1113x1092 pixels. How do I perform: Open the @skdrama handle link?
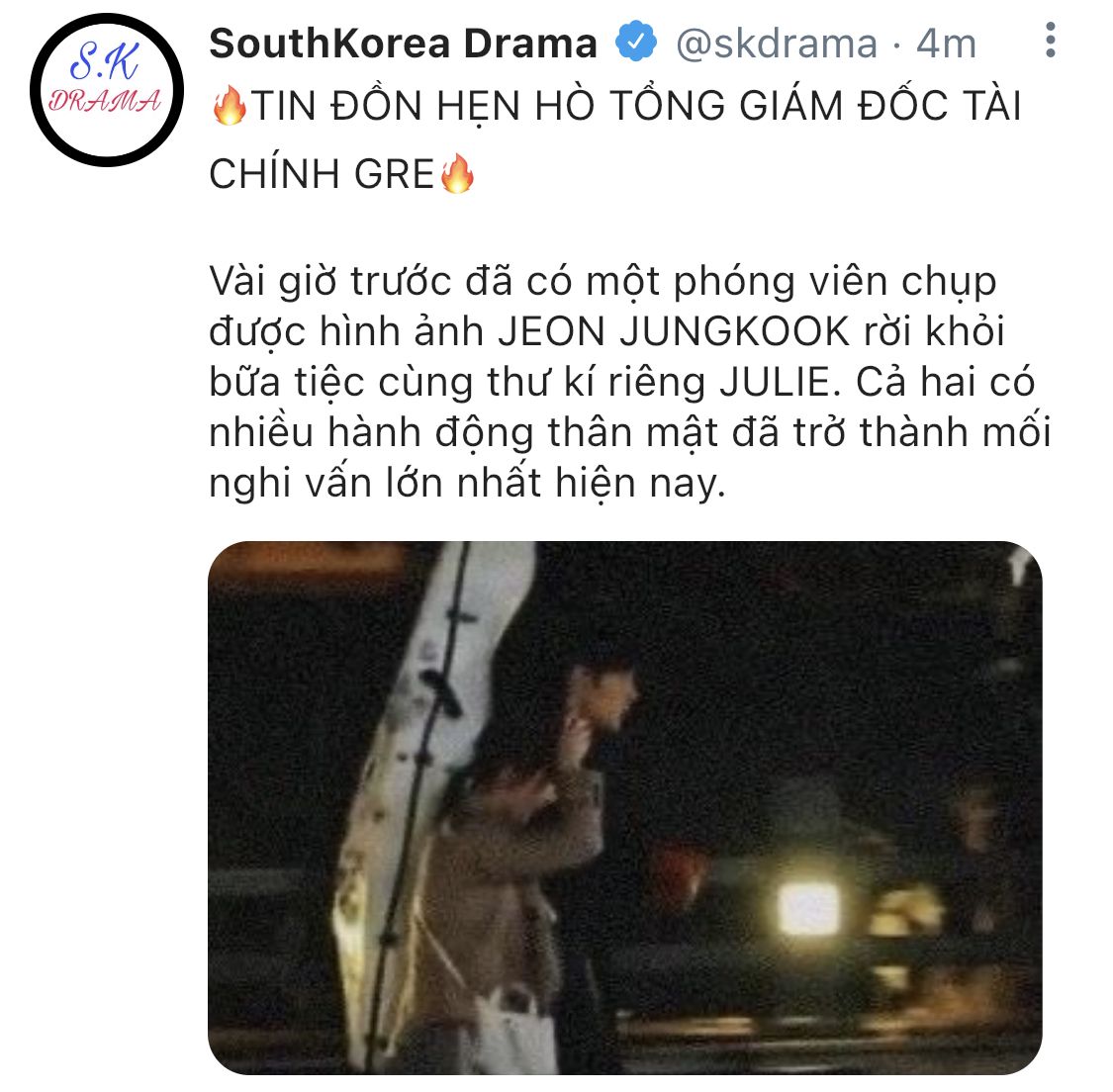point(777,44)
